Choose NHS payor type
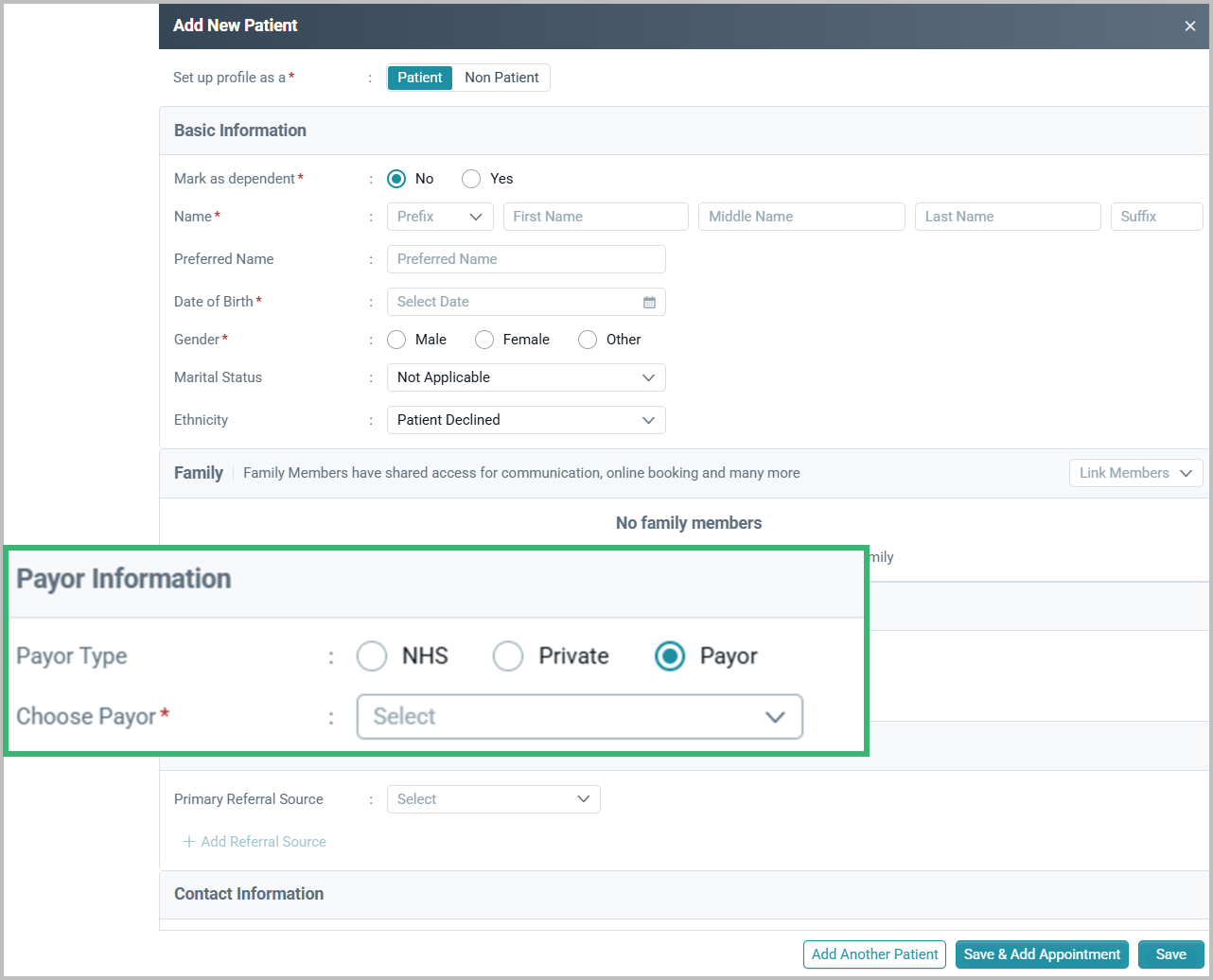Image resolution: width=1213 pixels, height=980 pixels. click(x=372, y=656)
